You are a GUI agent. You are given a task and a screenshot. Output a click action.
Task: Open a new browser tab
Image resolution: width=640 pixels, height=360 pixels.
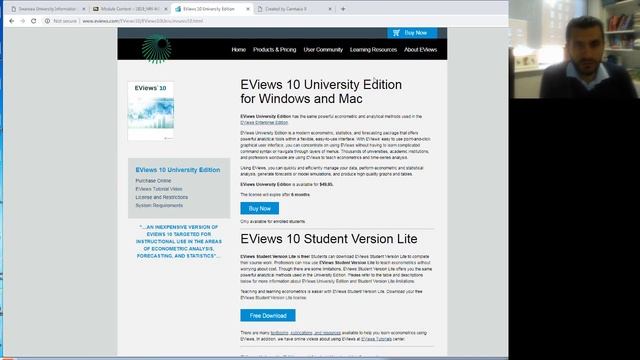tap(343, 9)
